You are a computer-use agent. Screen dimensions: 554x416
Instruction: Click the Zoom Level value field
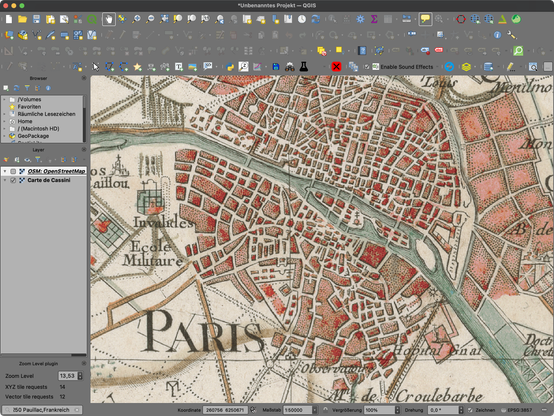click(x=68, y=376)
